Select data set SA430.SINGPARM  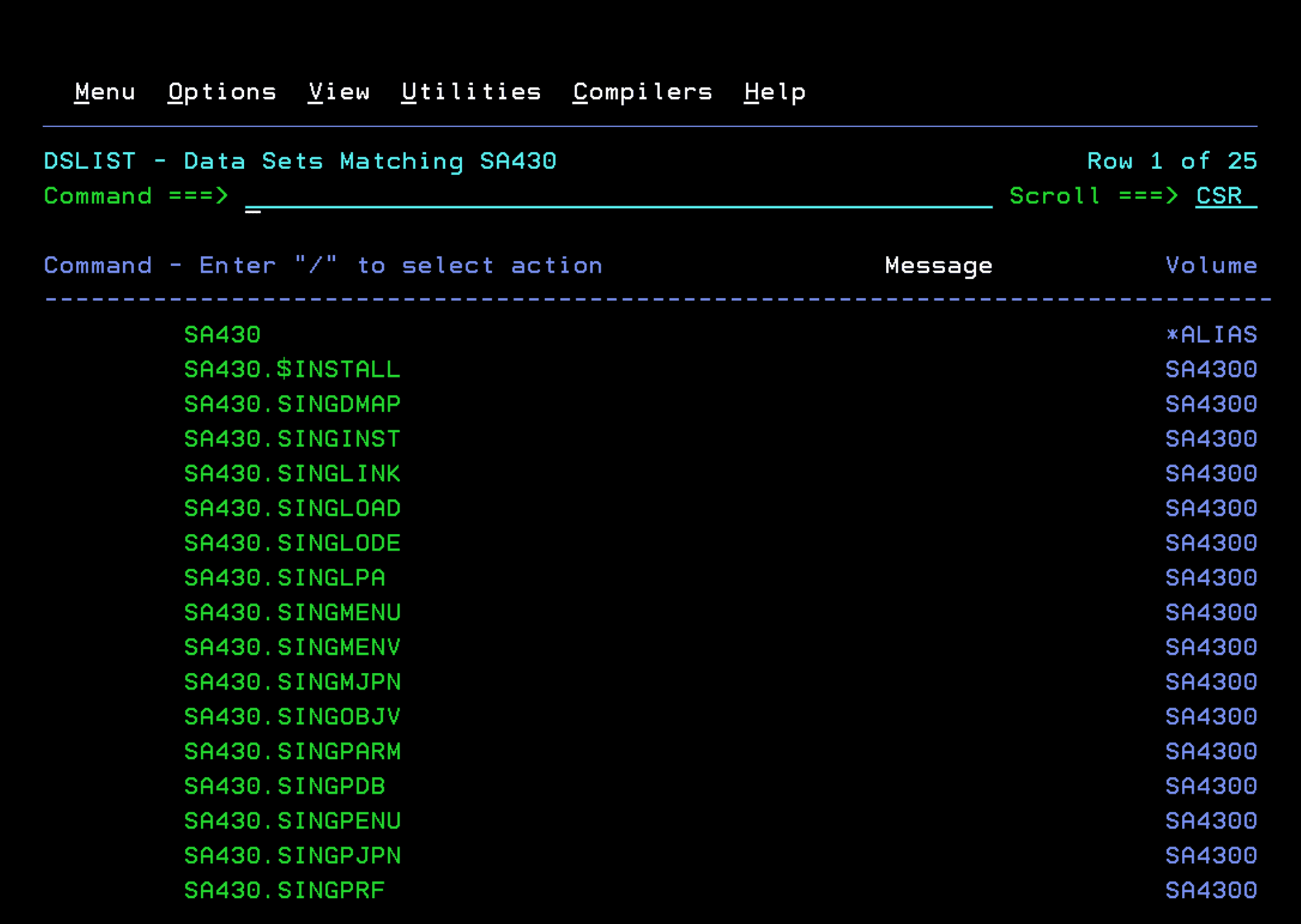[x=292, y=752]
